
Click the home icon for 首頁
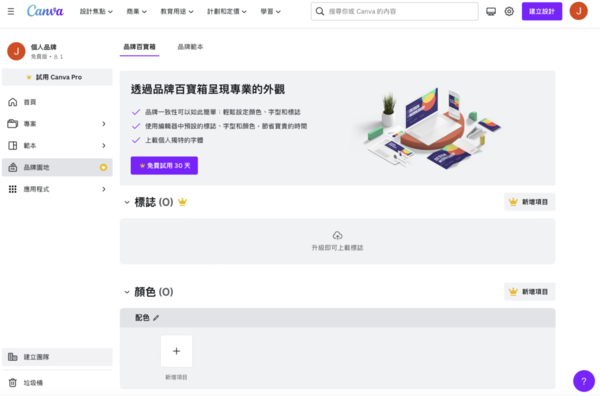pyautogui.click(x=13, y=102)
